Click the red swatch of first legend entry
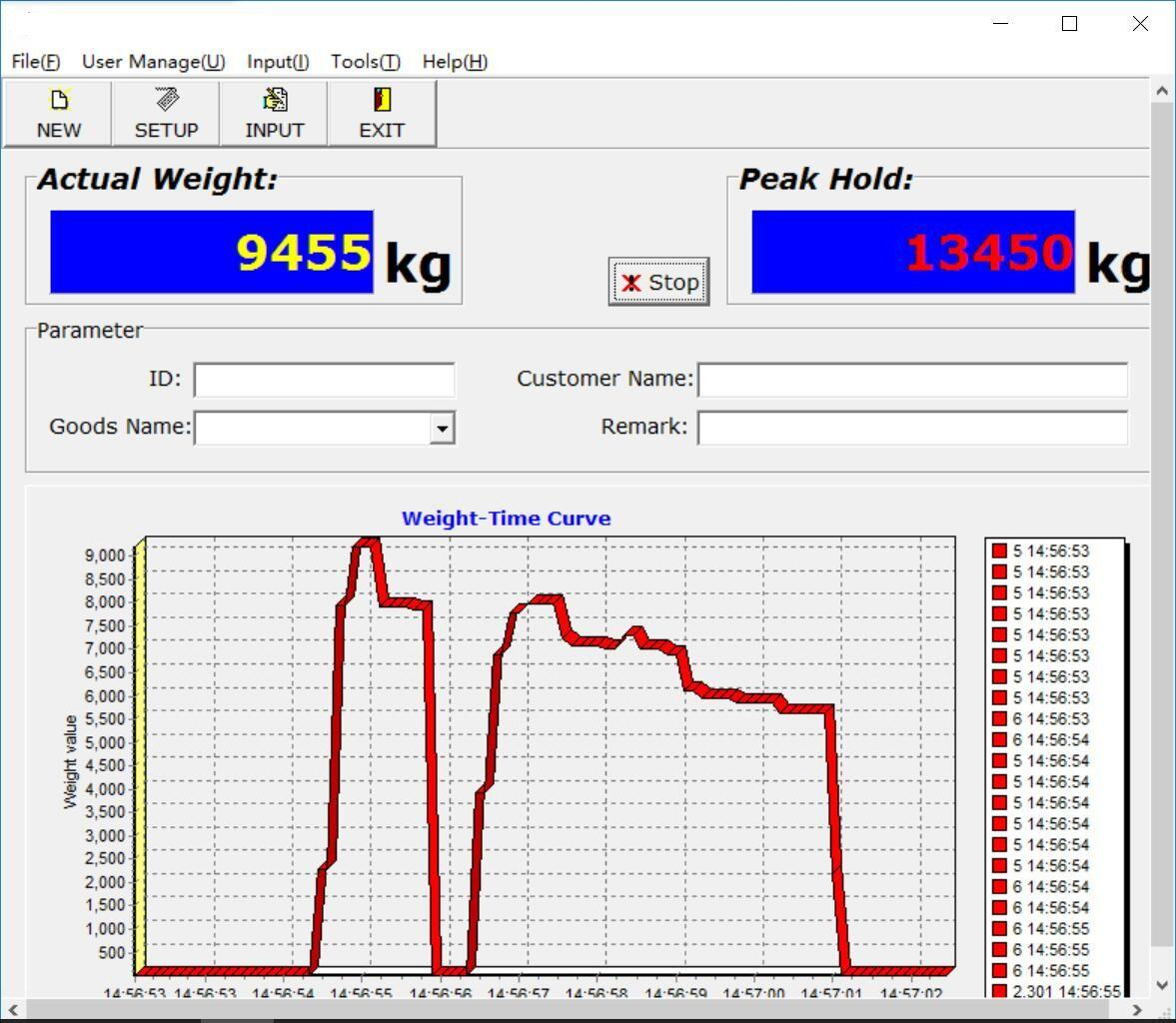Image resolution: width=1176 pixels, height=1023 pixels. tap(999, 551)
